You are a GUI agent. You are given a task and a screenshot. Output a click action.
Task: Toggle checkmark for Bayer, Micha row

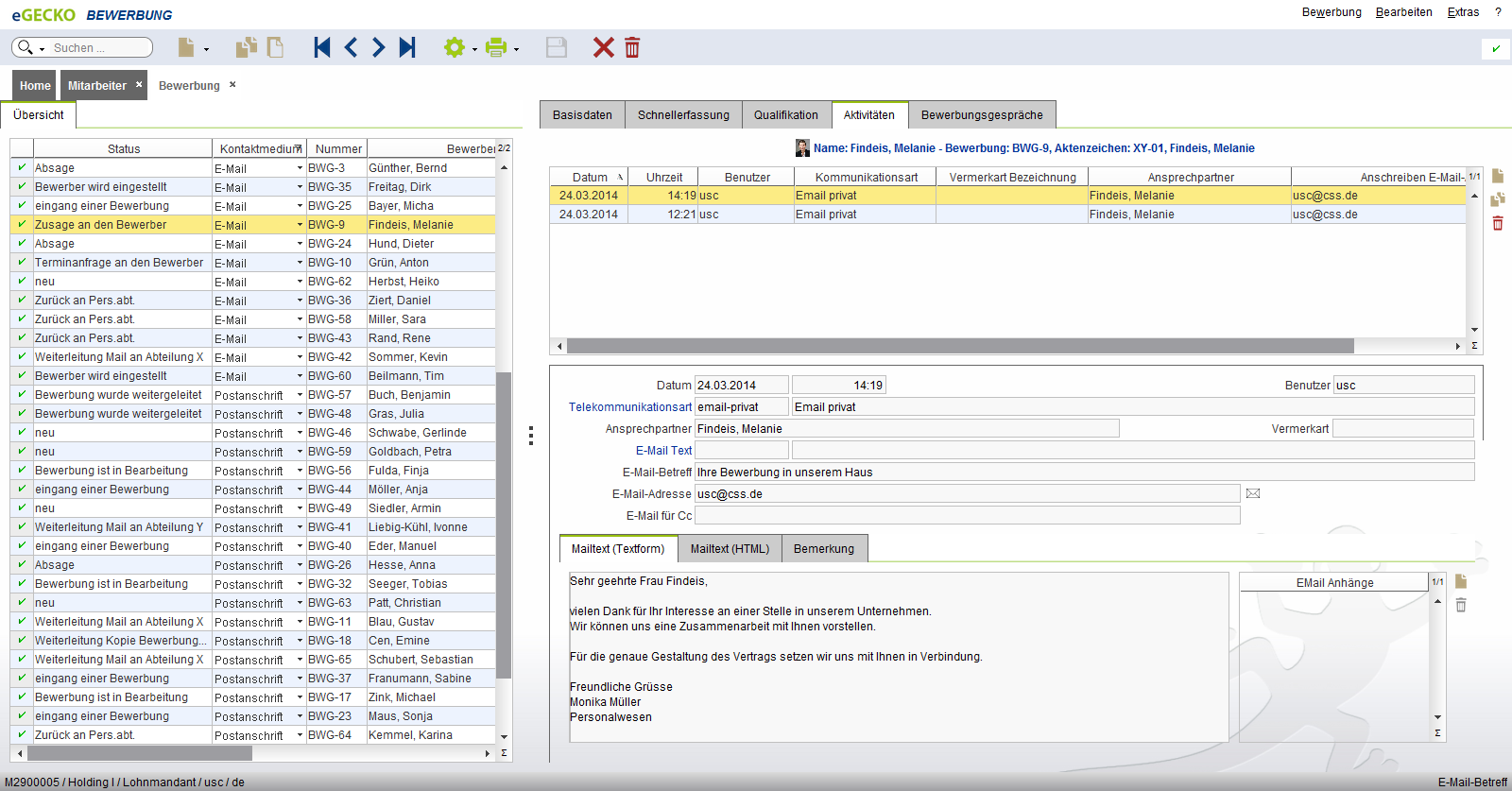[22, 205]
